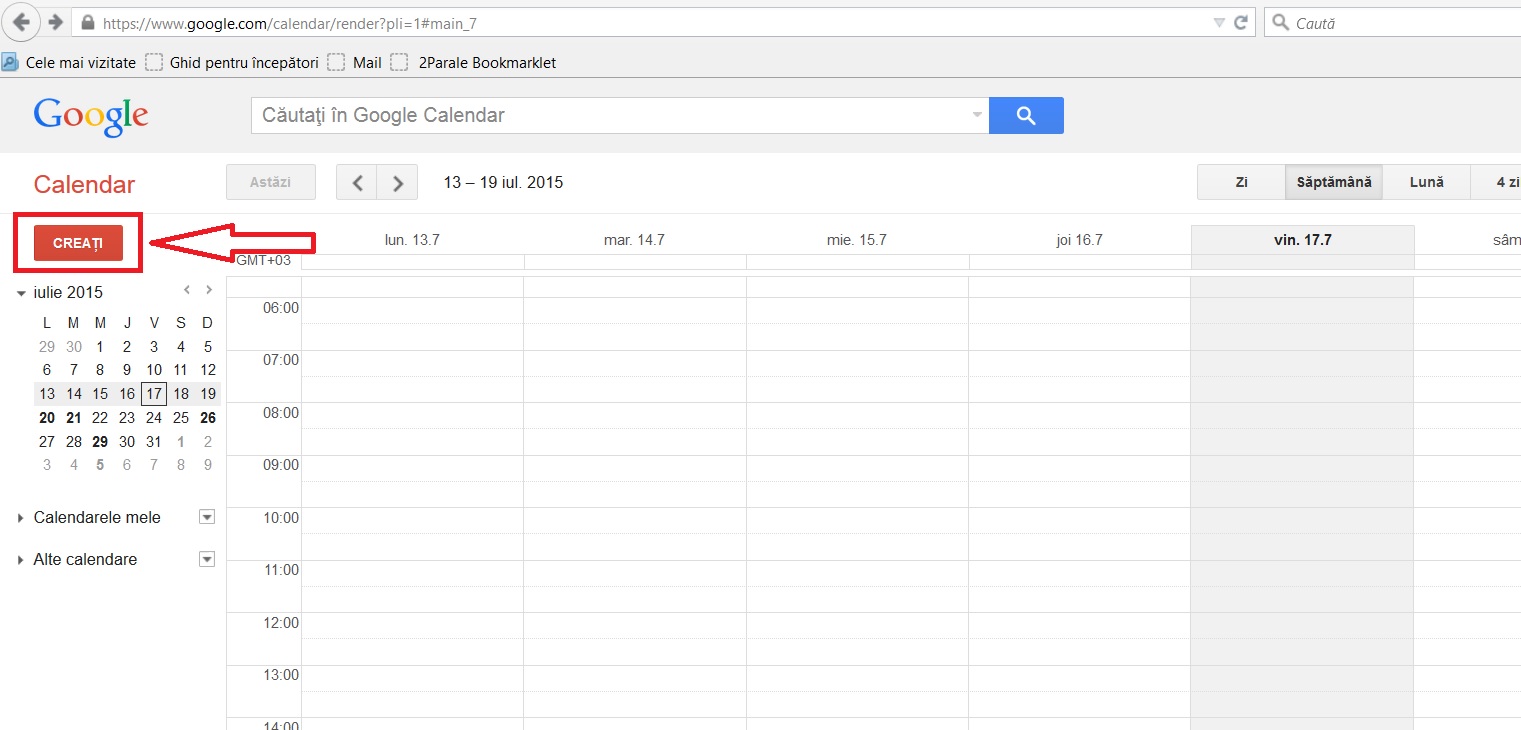Screen dimensions: 1521x730
Task: Click the padlock icon in address bar
Action: pyautogui.click(x=87, y=22)
